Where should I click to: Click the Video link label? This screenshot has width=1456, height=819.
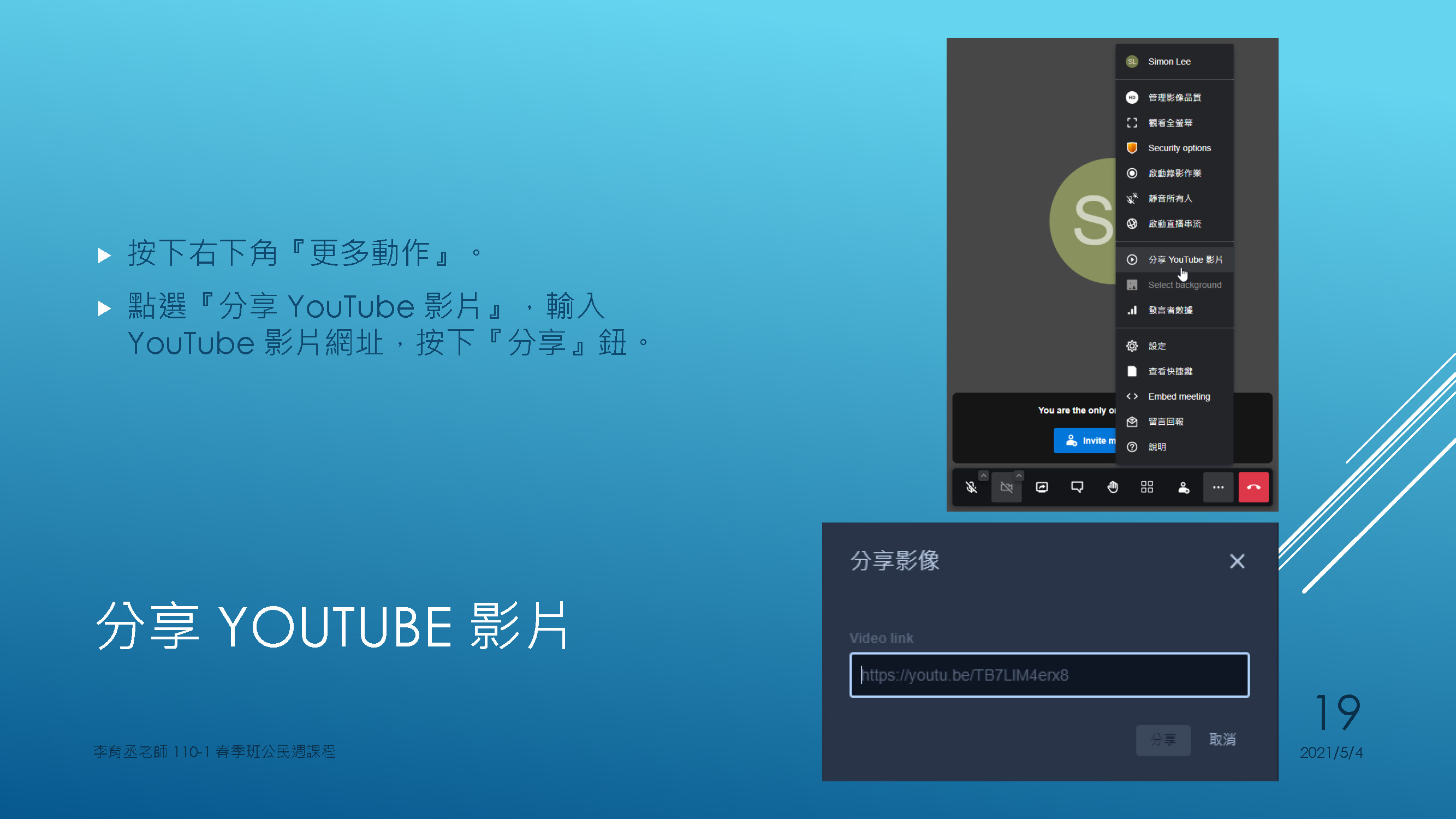click(x=881, y=638)
